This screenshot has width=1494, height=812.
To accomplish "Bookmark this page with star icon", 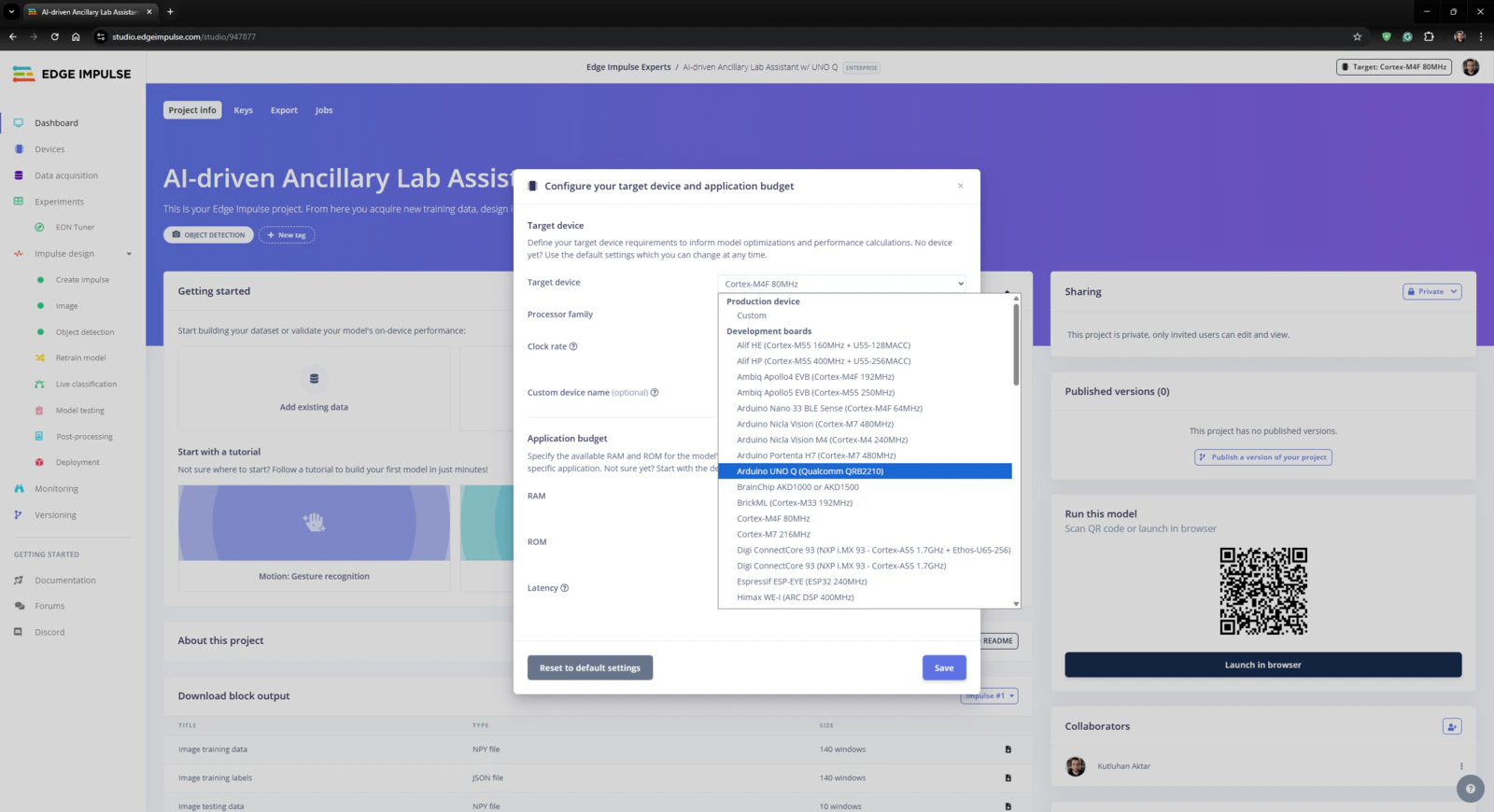I will tap(1358, 37).
